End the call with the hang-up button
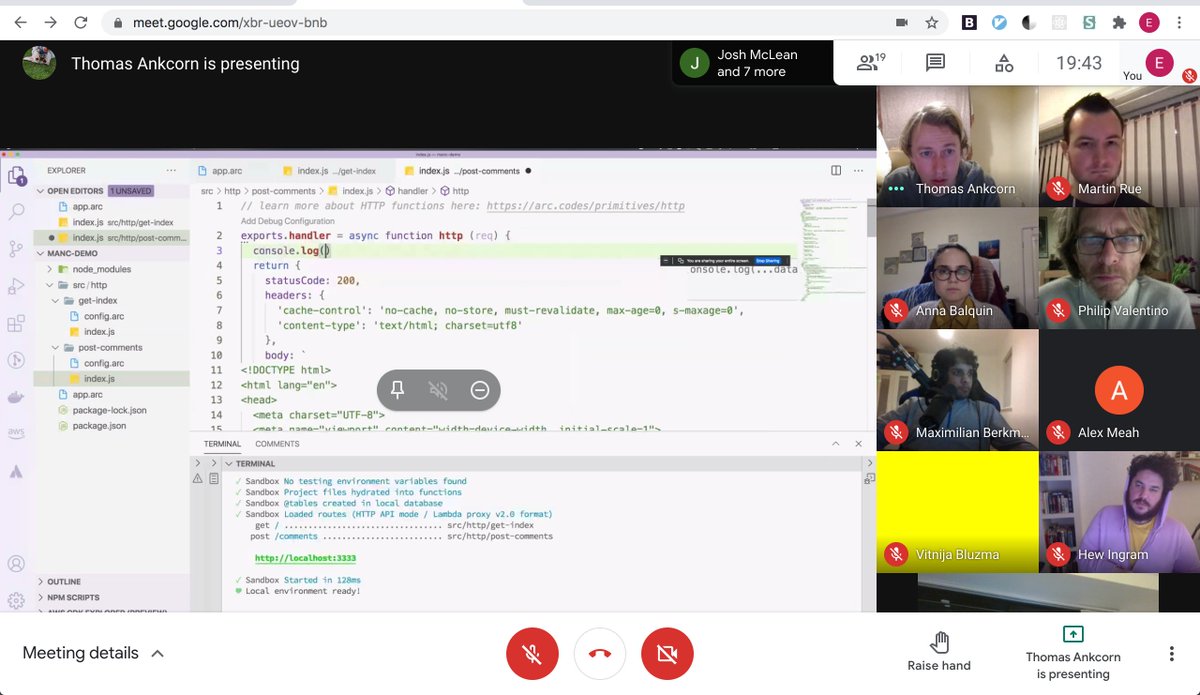 [599, 653]
